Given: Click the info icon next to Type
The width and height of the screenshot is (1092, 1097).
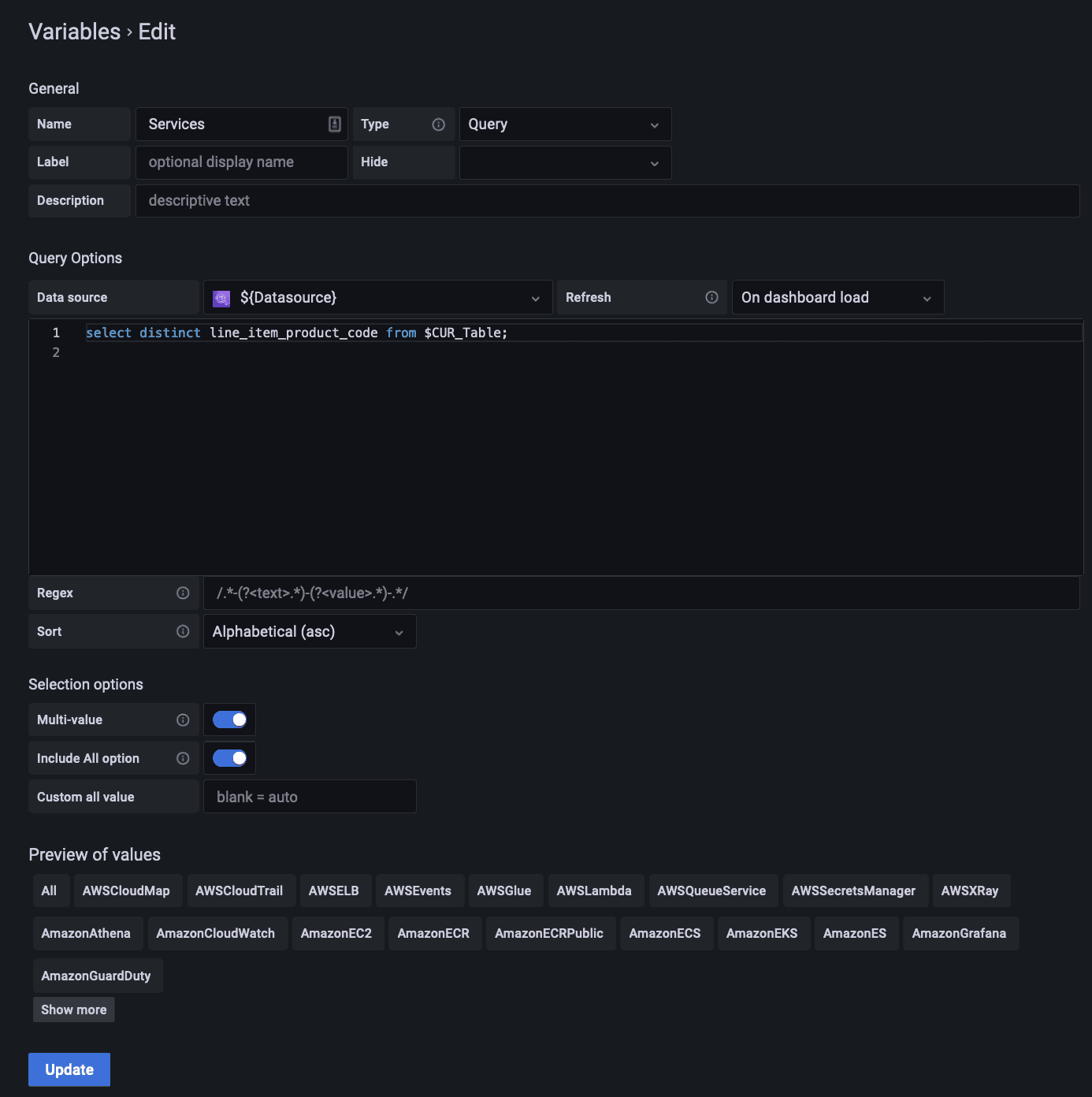Looking at the screenshot, I should [439, 125].
